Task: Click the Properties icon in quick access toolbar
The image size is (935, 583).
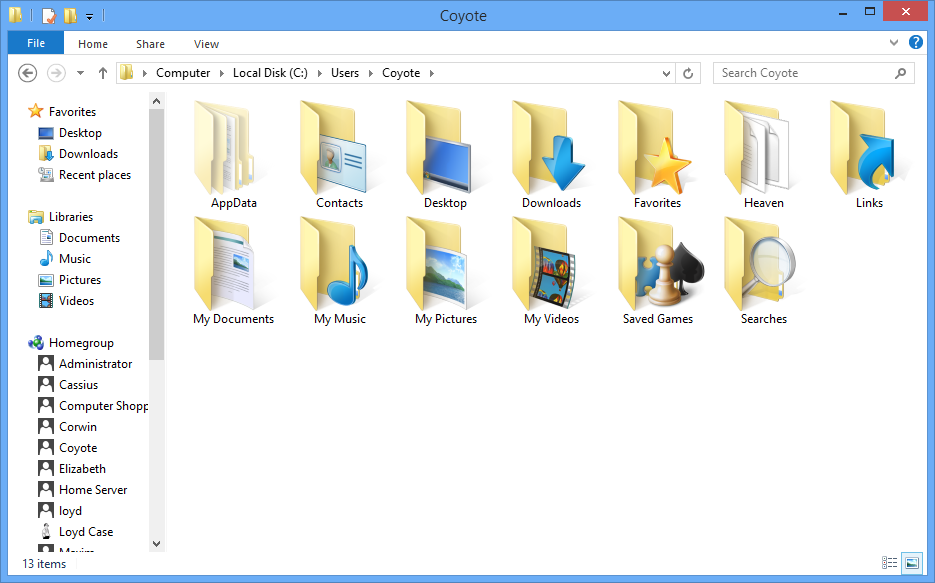Action: (49, 15)
